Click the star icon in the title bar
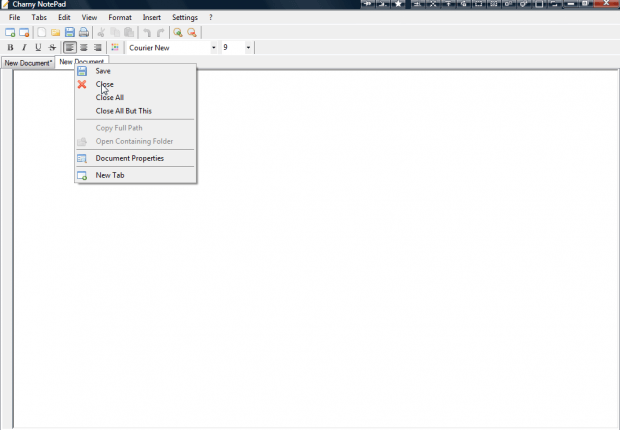 [398, 4]
